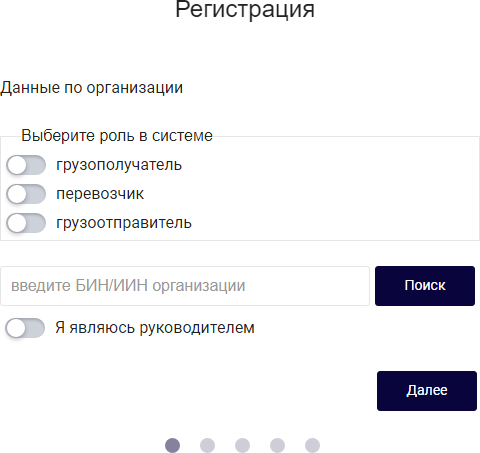The height and width of the screenshot is (453, 480).
Task: Proceed with the Далее button
Action: click(427, 391)
